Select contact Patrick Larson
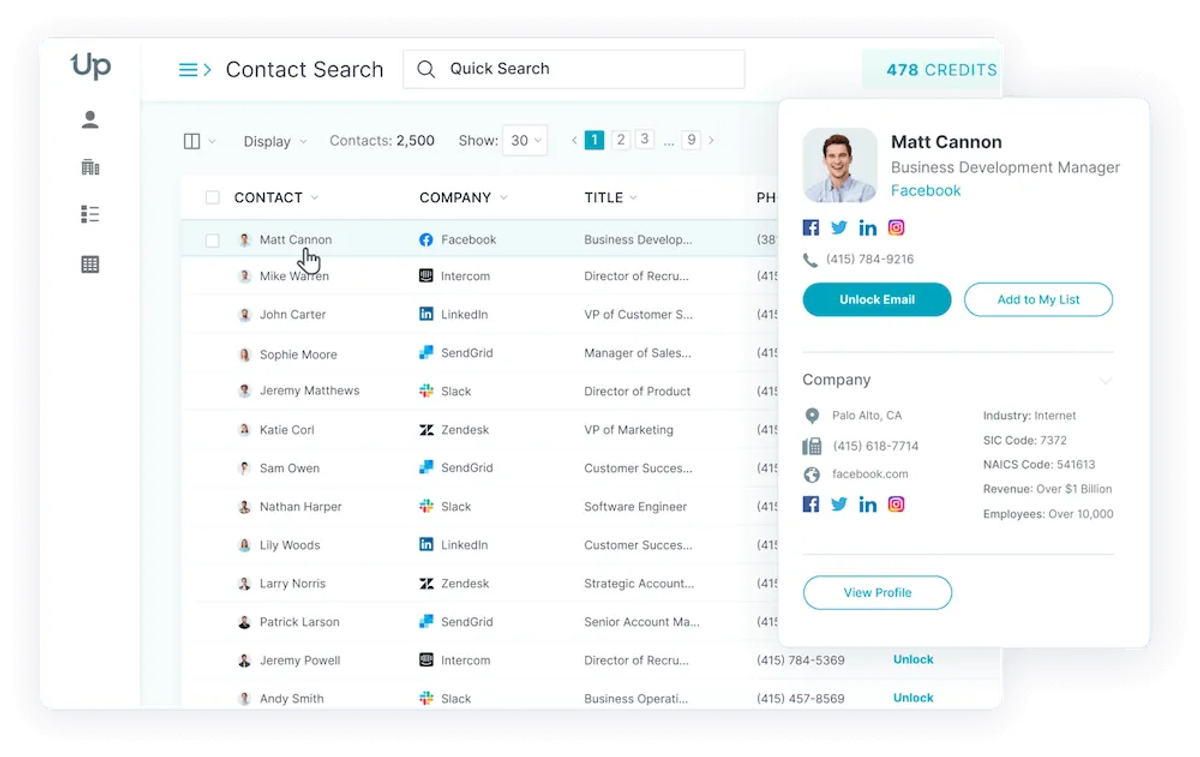This screenshot has width=1200, height=757. pos(300,622)
